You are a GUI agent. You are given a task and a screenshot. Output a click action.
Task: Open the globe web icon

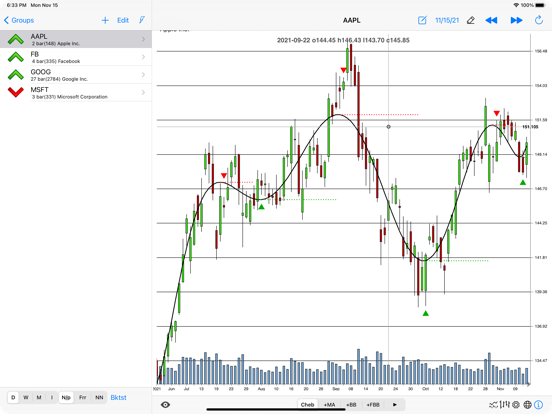click(x=527, y=405)
